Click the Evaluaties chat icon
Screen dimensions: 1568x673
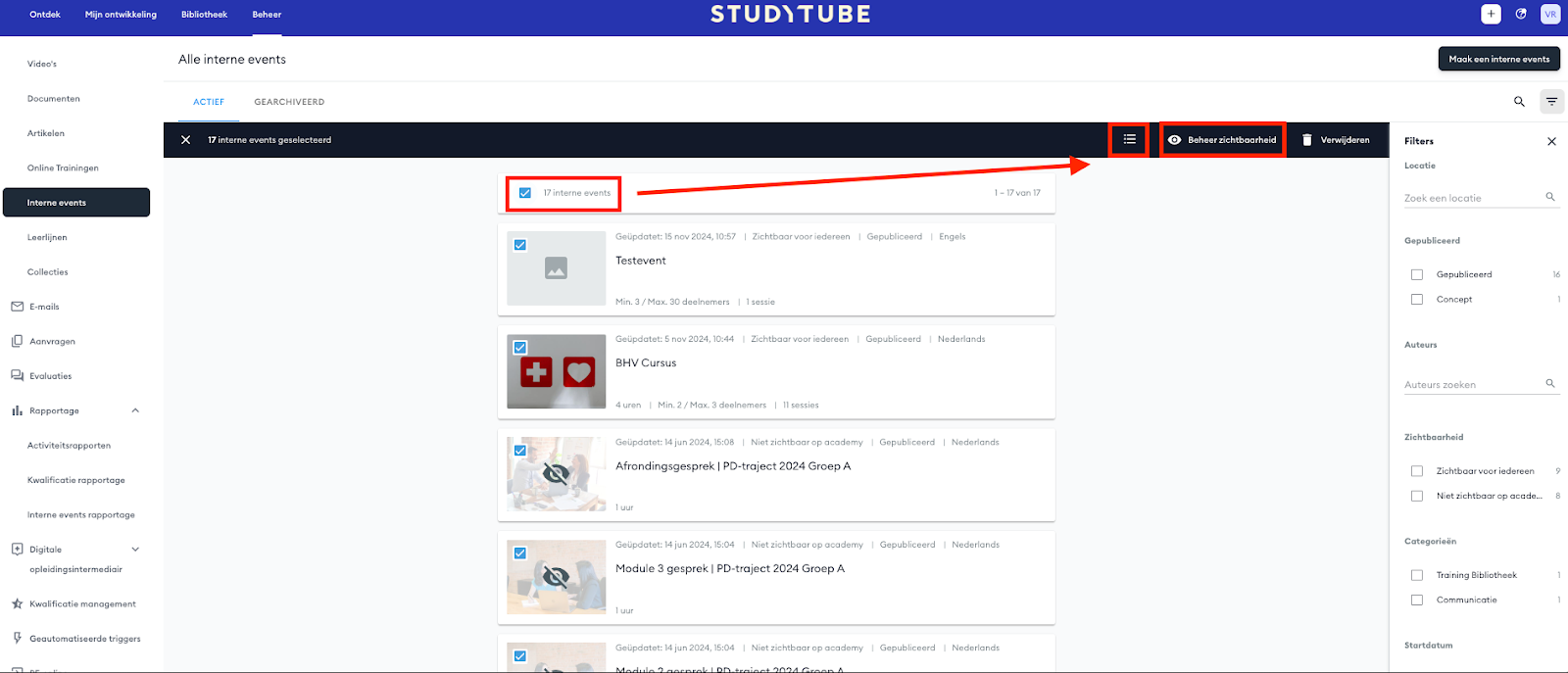17,376
